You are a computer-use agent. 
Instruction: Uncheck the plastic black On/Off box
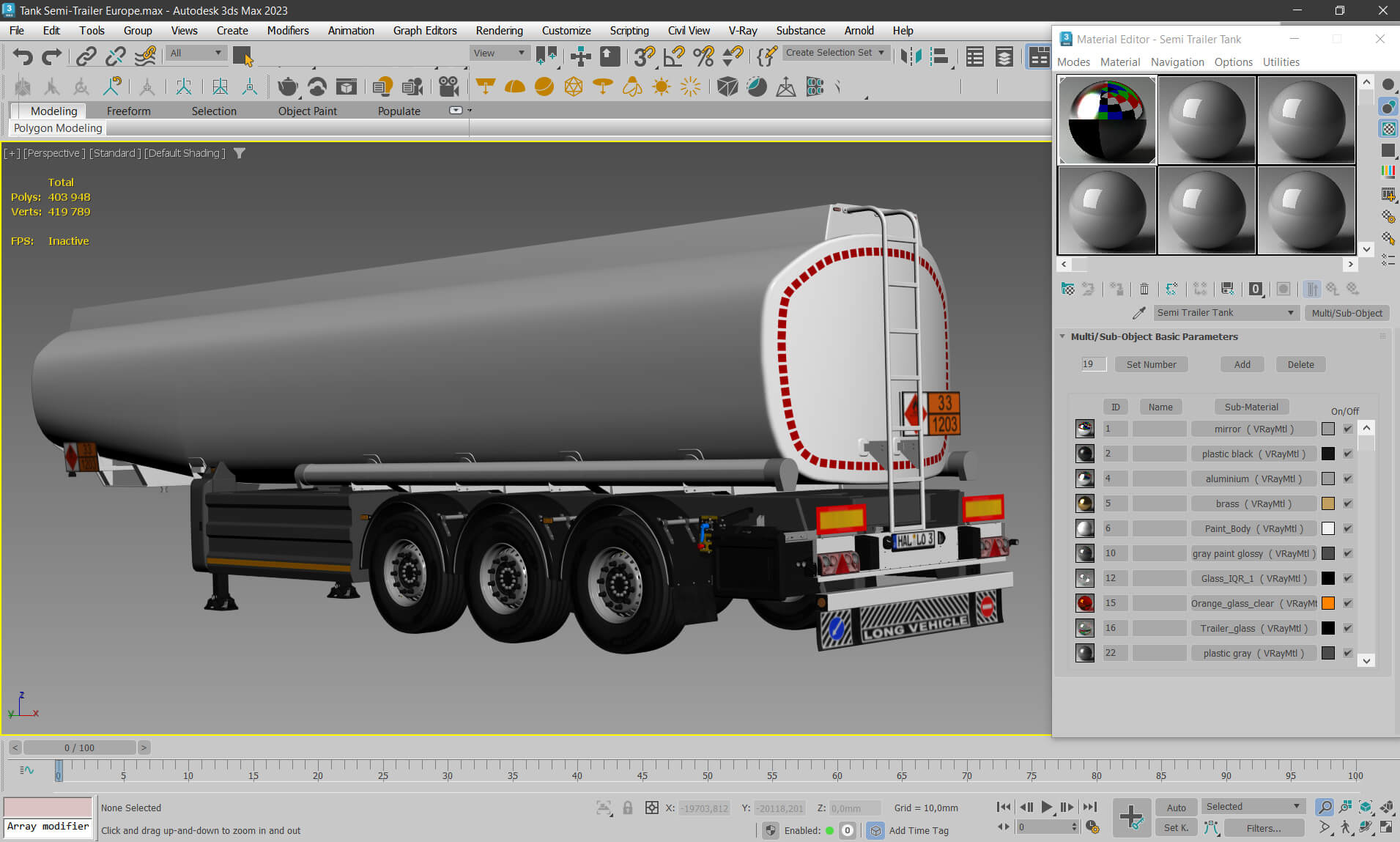click(1347, 454)
